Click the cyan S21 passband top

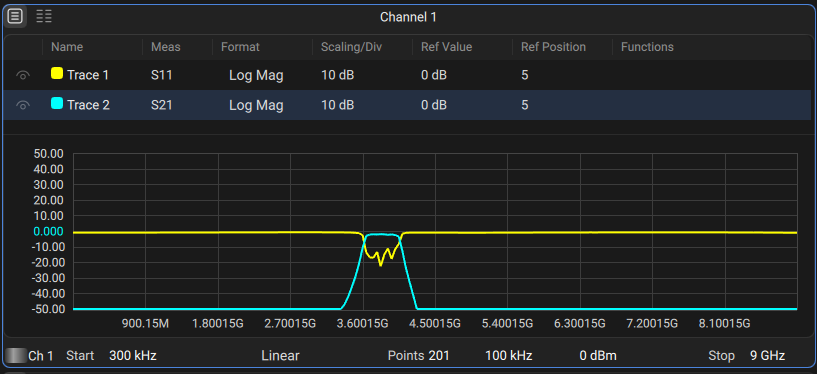click(381, 235)
